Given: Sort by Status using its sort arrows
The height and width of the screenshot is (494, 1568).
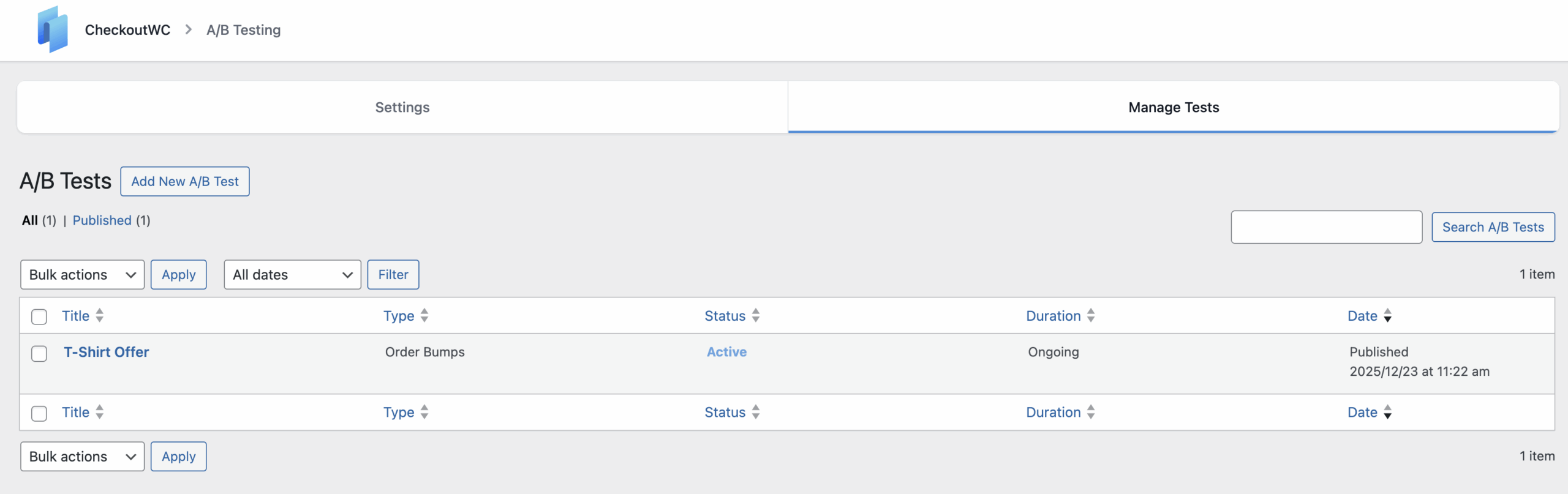Looking at the screenshot, I should 755,316.
